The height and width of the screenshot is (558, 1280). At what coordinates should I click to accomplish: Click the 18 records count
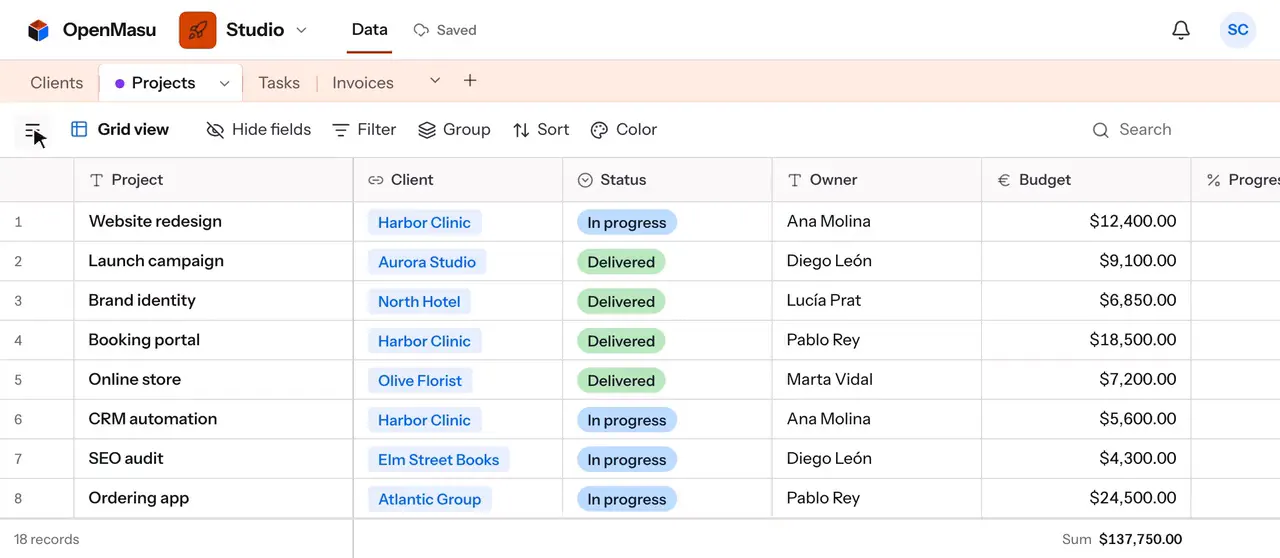pos(47,539)
